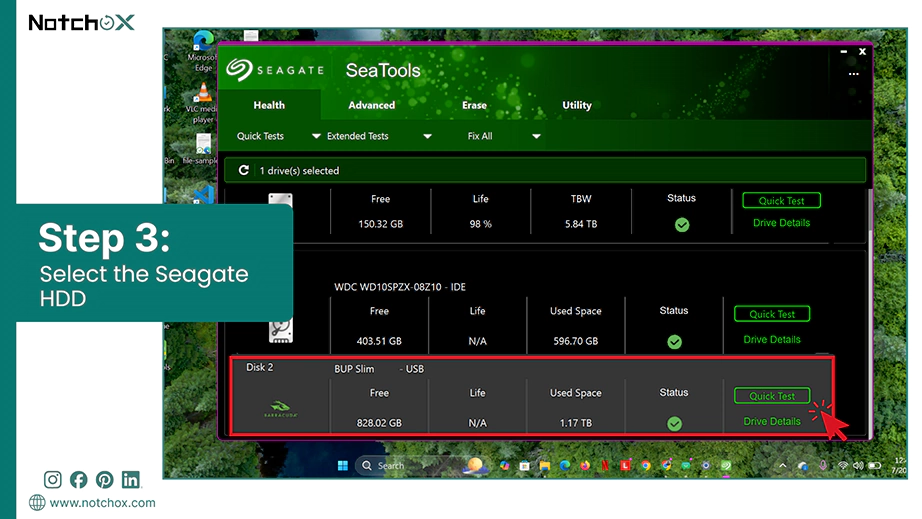Open the three-dot more options menu

pyautogui.click(x=854, y=74)
